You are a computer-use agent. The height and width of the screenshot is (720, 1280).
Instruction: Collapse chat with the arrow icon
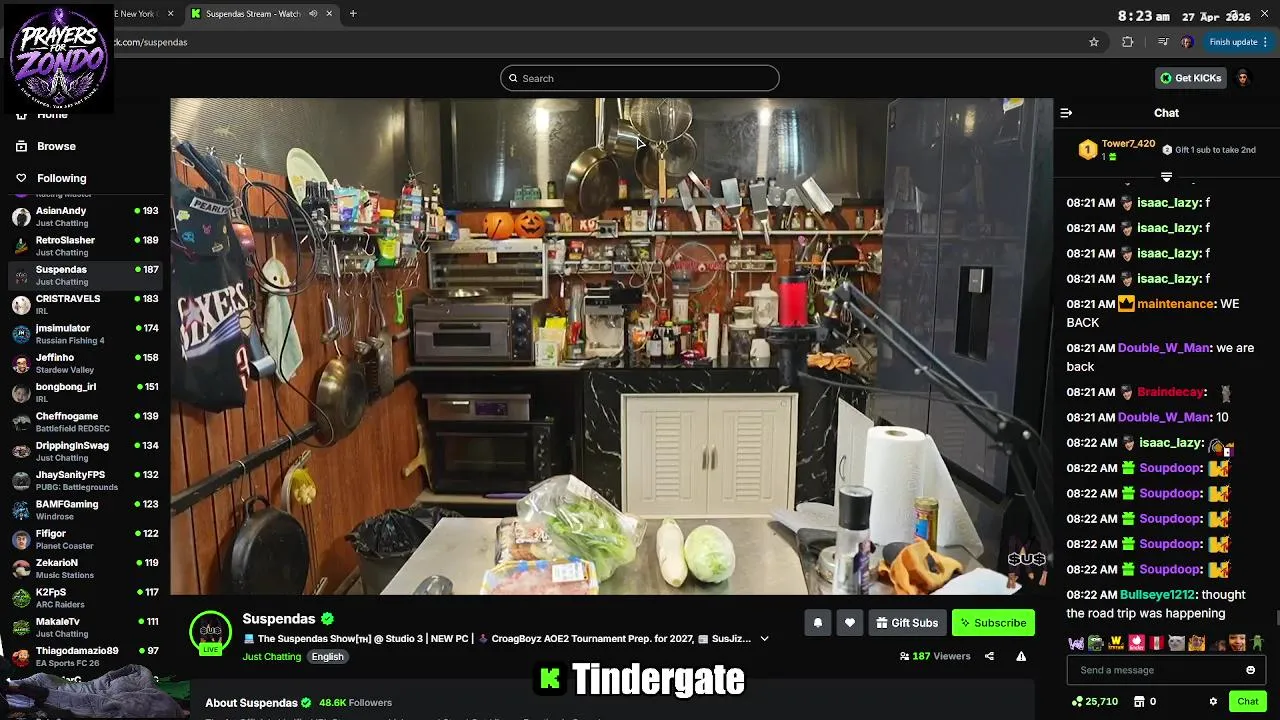[x=1066, y=113]
